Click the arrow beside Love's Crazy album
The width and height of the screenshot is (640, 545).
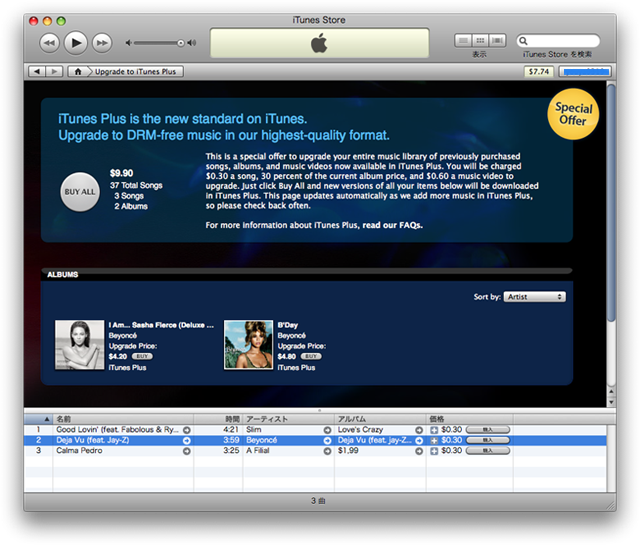click(x=419, y=430)
